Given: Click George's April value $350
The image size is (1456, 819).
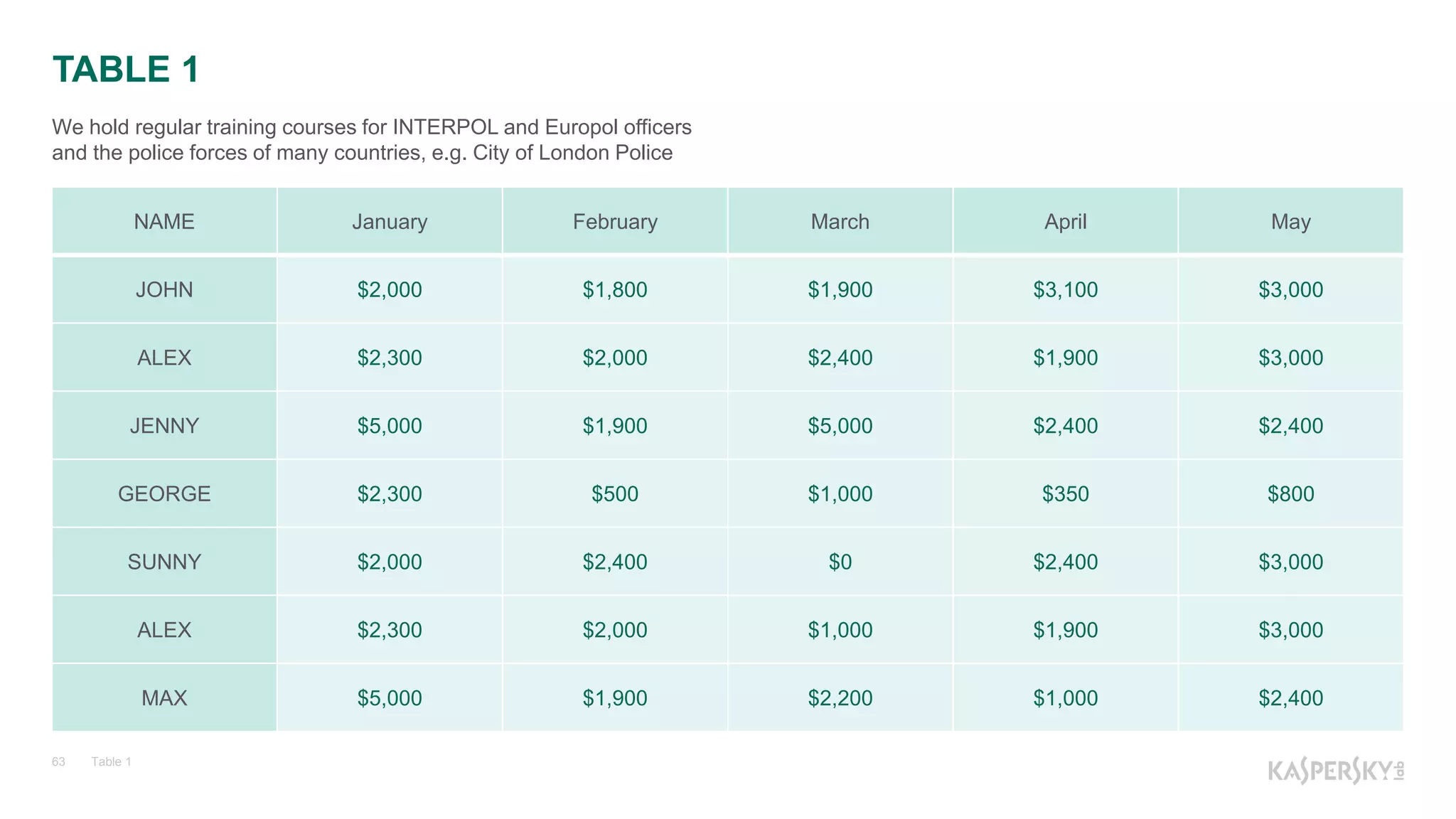Looking at the screenshot, I should tap(1066, 493).
